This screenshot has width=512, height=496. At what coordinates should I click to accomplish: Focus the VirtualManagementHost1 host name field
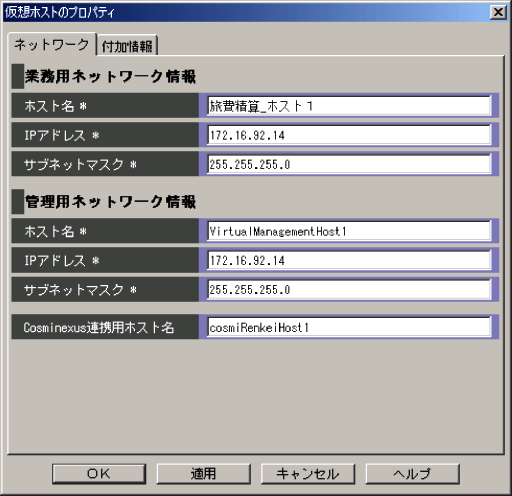(x=349, y=231)
